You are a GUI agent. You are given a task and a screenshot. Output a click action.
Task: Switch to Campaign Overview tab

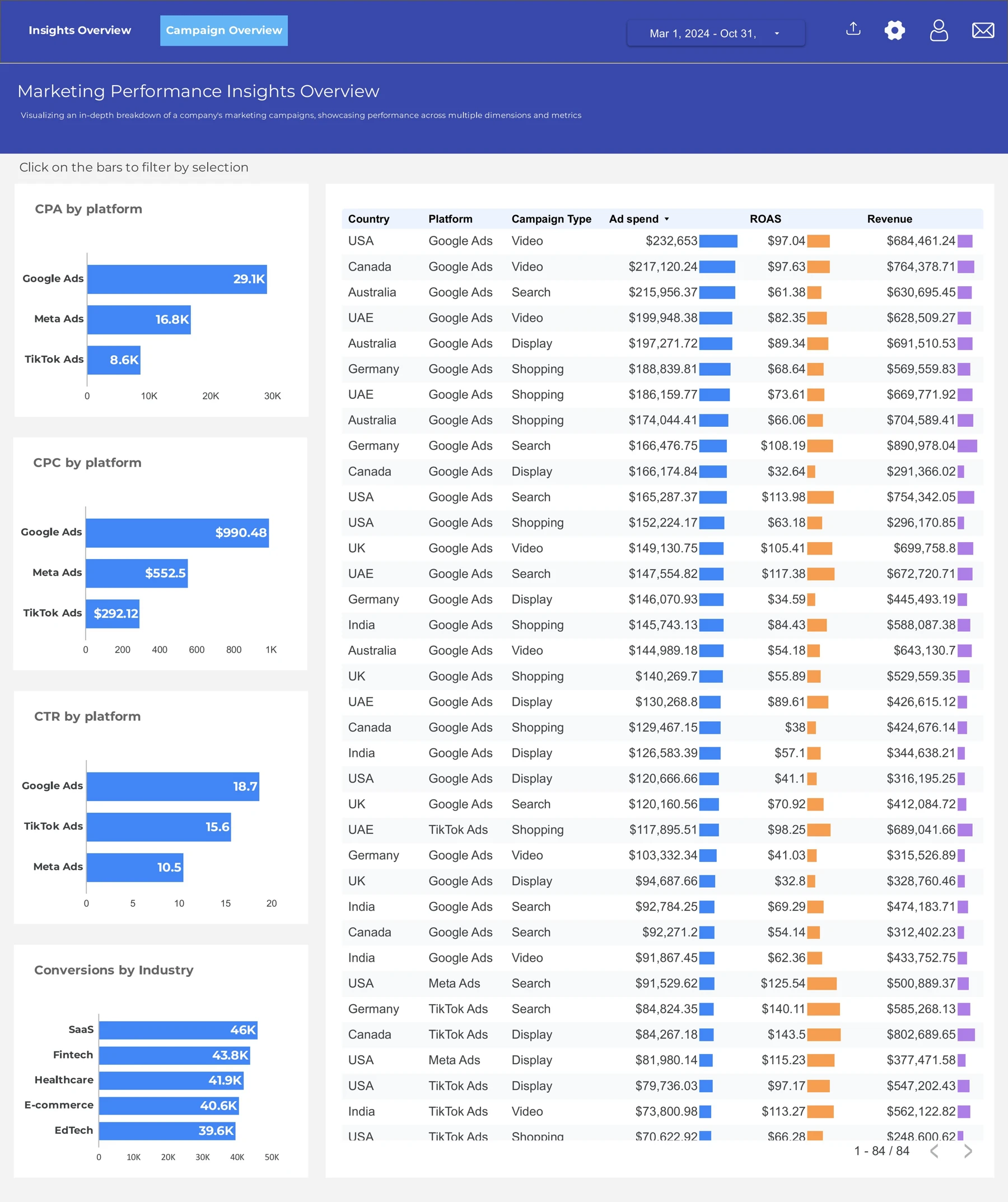click(224, 30)
